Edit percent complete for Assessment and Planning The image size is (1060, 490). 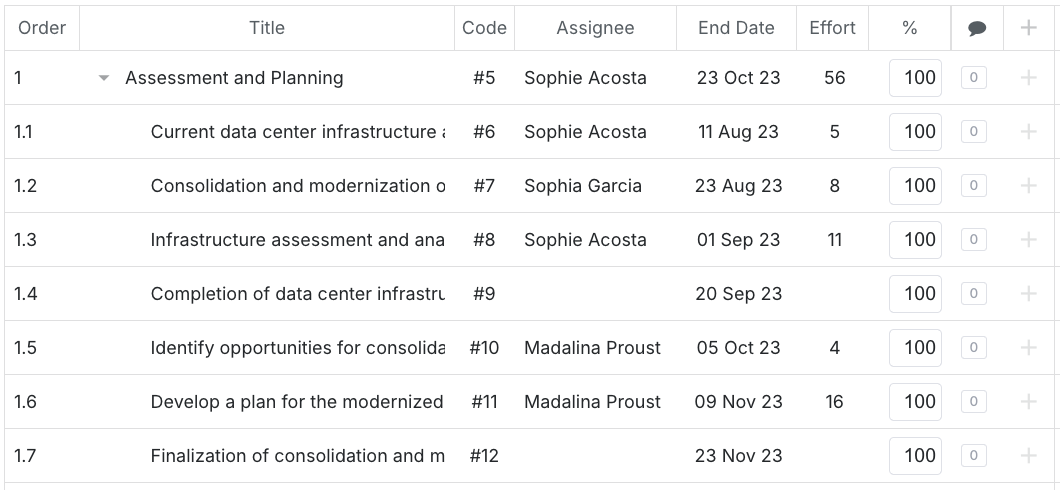[x=915, y=78]
